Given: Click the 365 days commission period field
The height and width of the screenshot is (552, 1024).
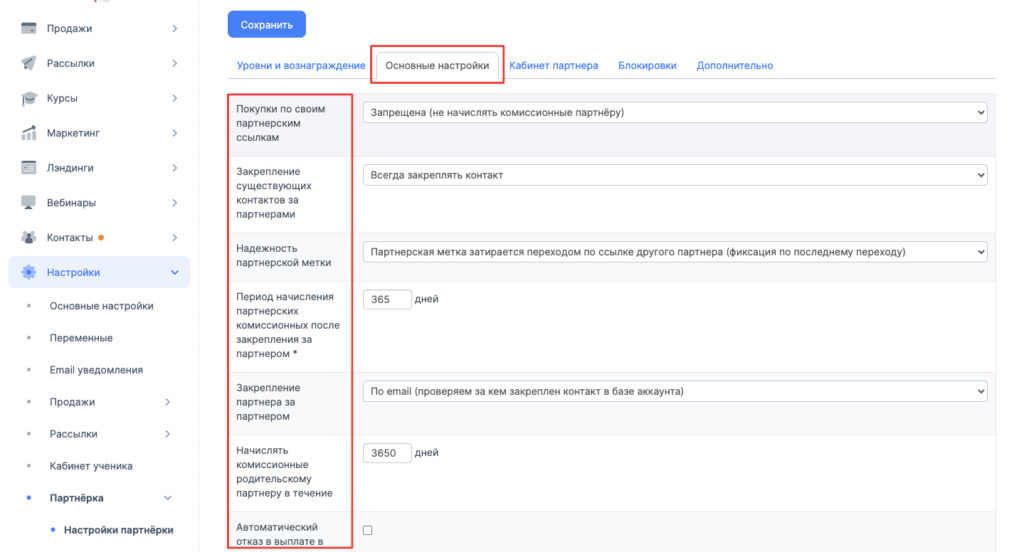Looking at the screenshot, I should (387, 299).
